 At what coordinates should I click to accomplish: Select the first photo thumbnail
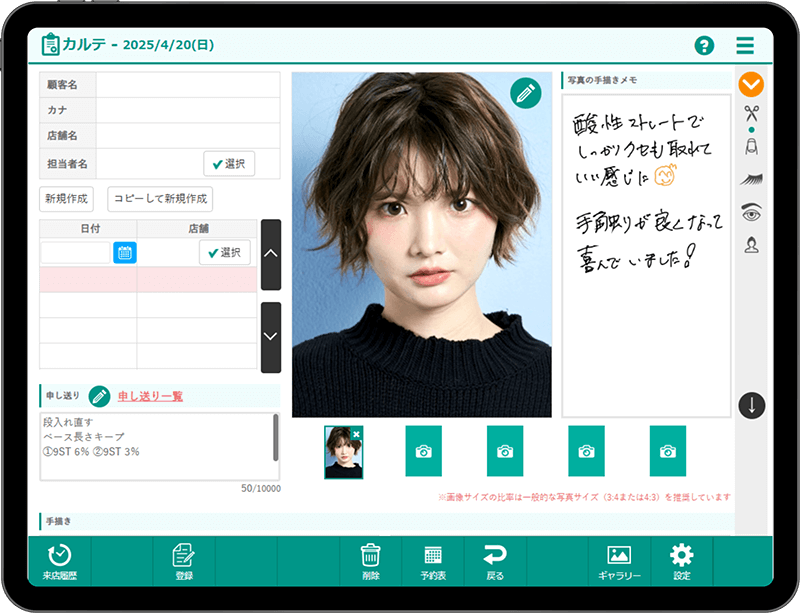tap(343, 452)
